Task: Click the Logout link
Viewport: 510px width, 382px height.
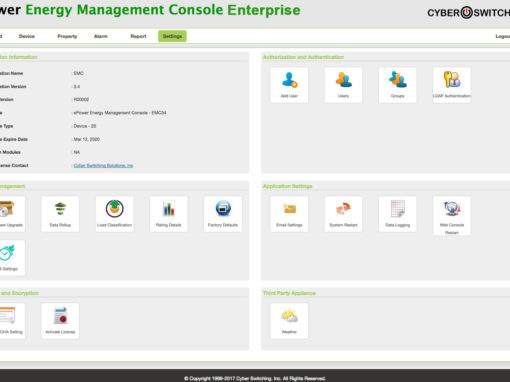Action: [x=503, y=36]
